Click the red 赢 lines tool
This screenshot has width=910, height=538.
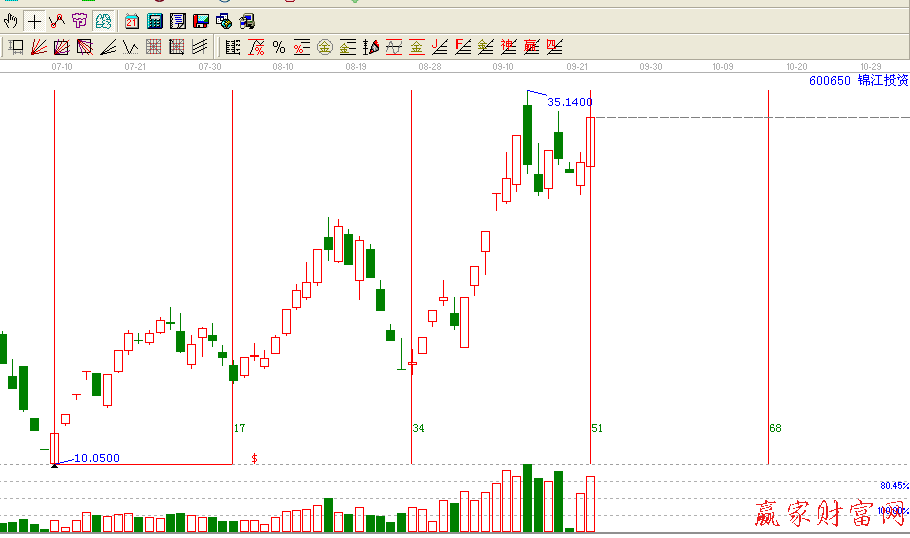tap(531, 46)
